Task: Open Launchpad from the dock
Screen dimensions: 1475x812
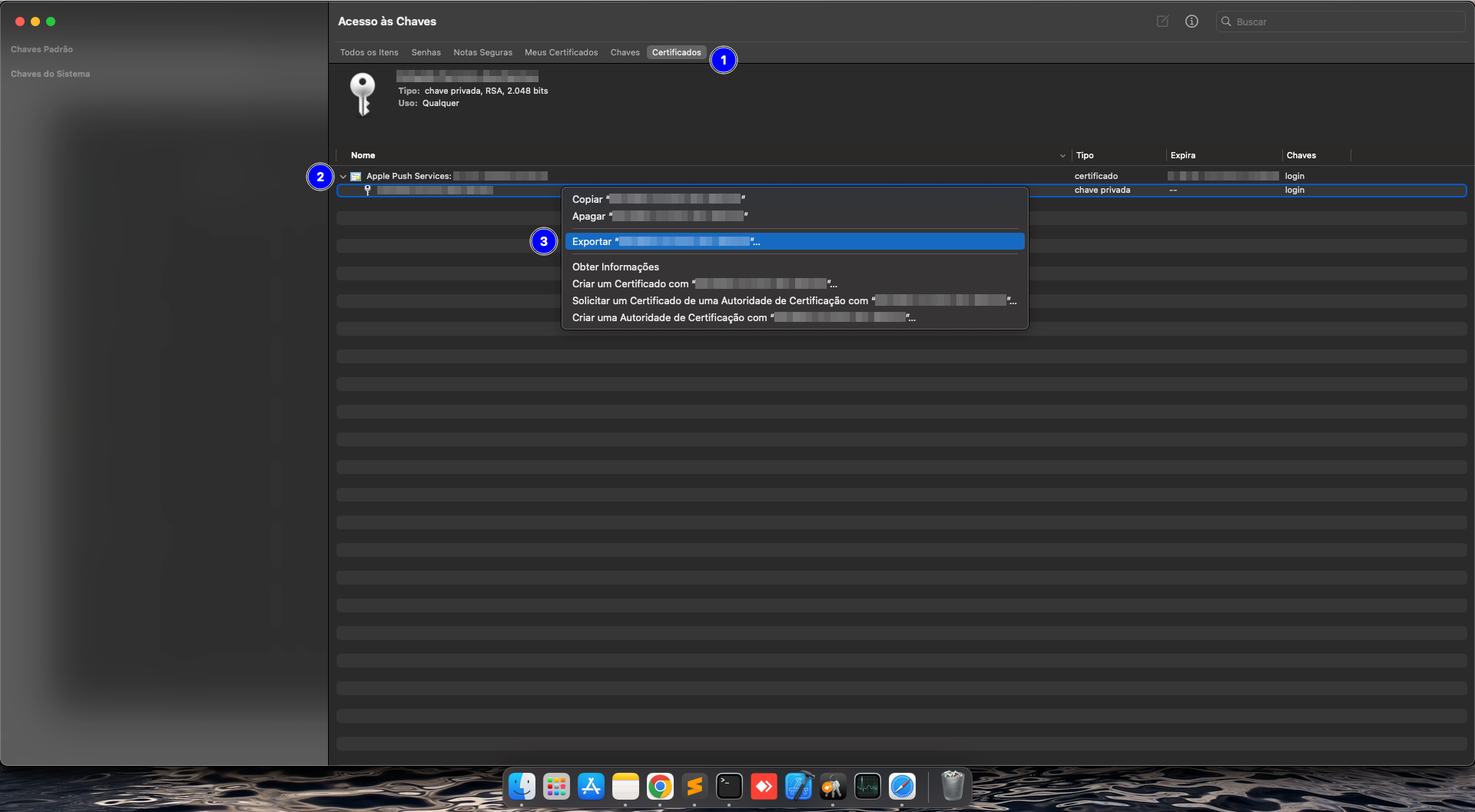Action: point(556,787)
